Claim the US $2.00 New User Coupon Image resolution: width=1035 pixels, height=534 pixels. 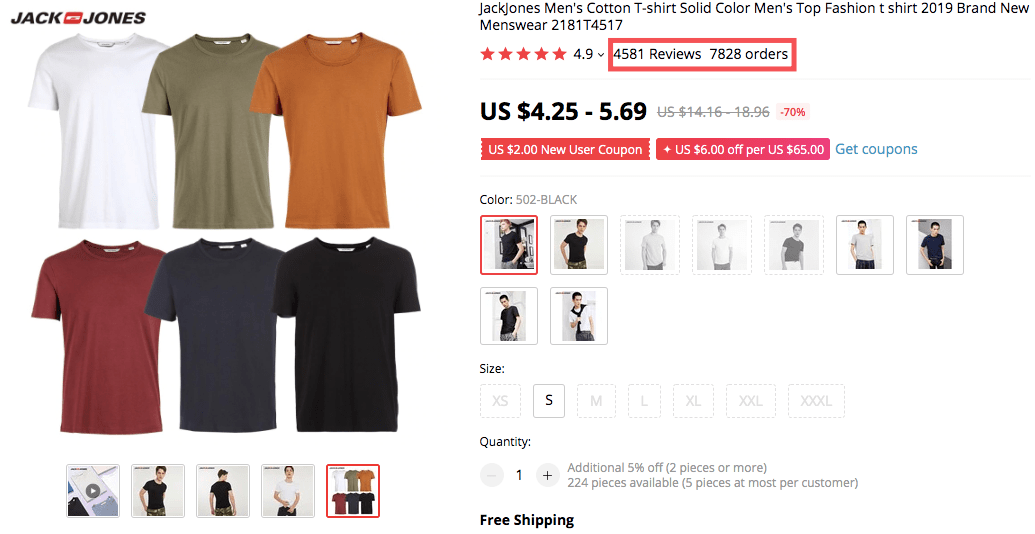point(565,150)
